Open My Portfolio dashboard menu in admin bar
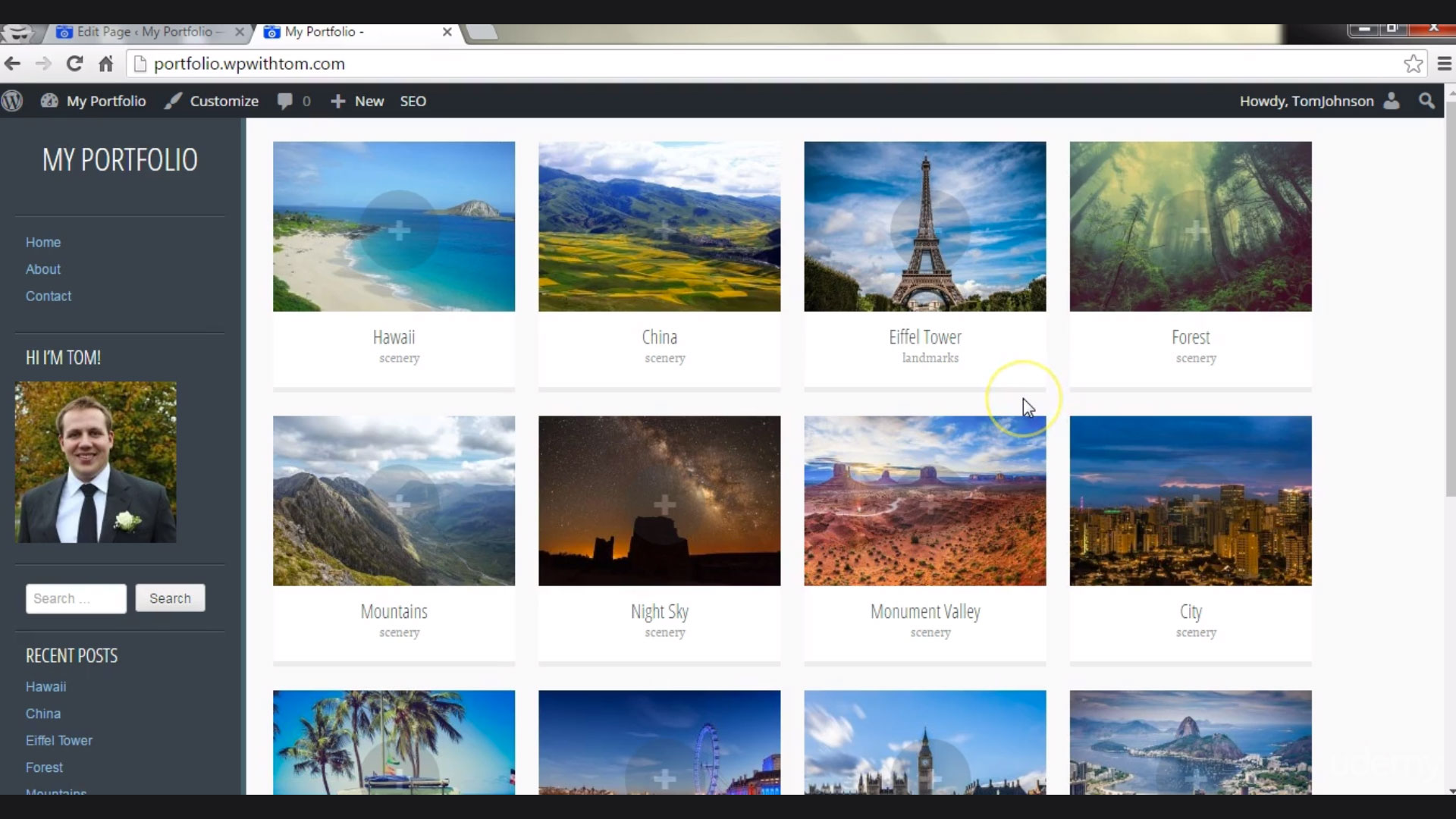1456x819 pixels. 93,101
